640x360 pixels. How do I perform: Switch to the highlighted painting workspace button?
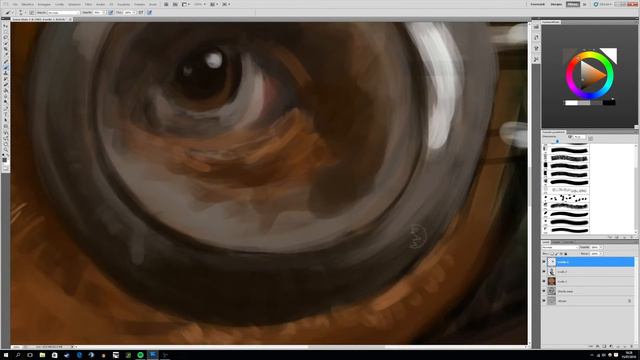(x=573, y=4)
